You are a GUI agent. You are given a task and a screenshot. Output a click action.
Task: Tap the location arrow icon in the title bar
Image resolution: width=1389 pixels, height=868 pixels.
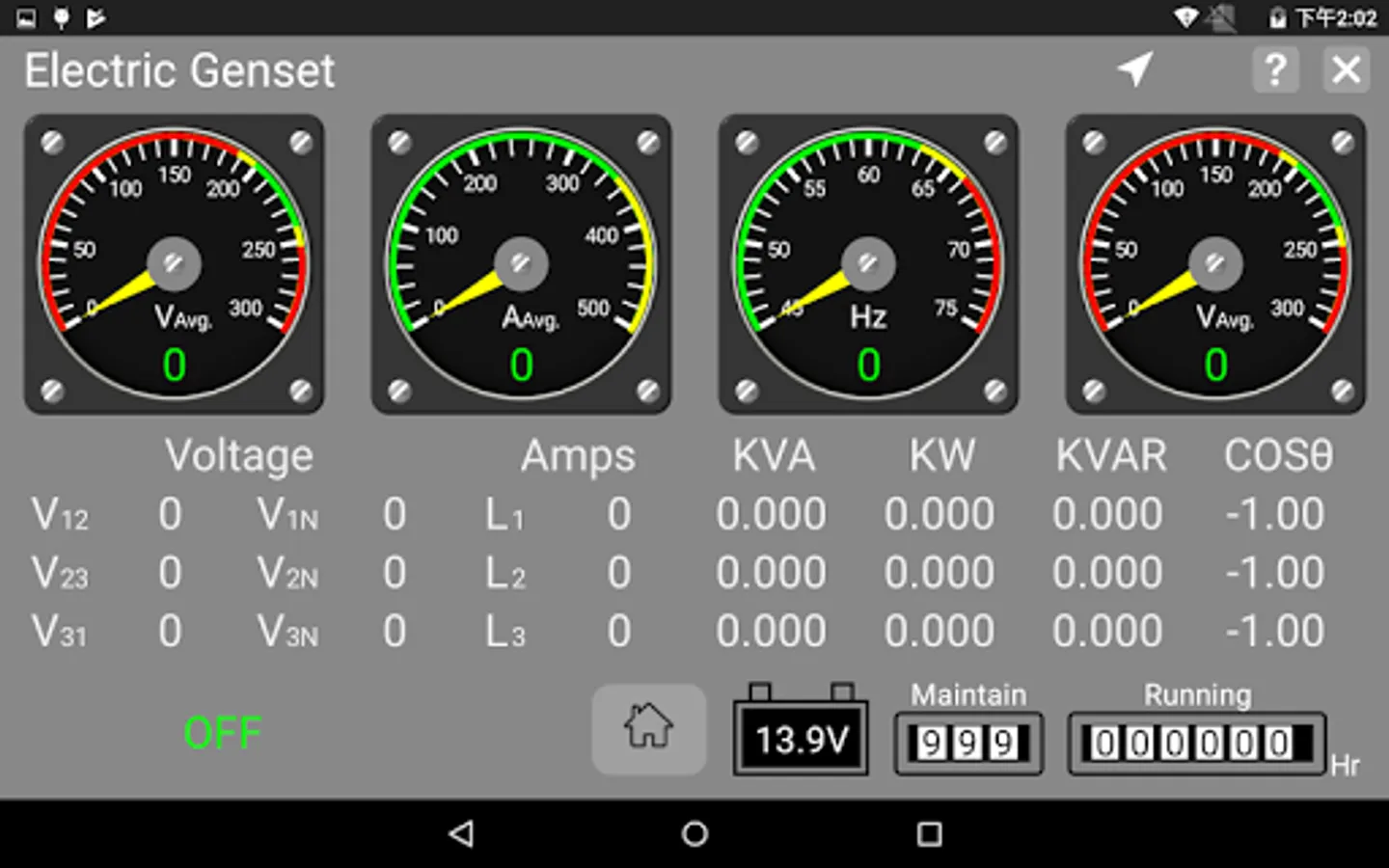click(x=1135, y=69)
